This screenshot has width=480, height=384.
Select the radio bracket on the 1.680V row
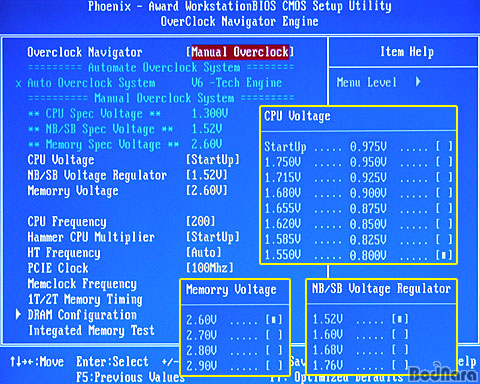tap(444, 192)
